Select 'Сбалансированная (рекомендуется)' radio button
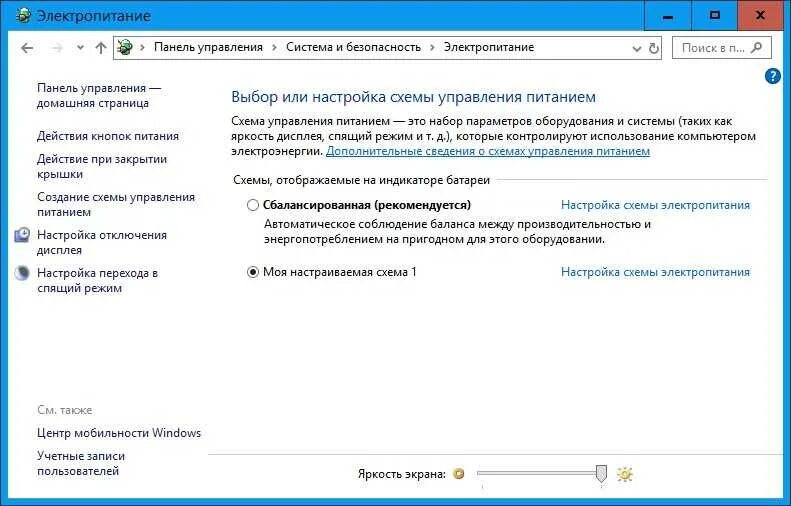This screenshot has width=791, height=506. pos(253,205)
